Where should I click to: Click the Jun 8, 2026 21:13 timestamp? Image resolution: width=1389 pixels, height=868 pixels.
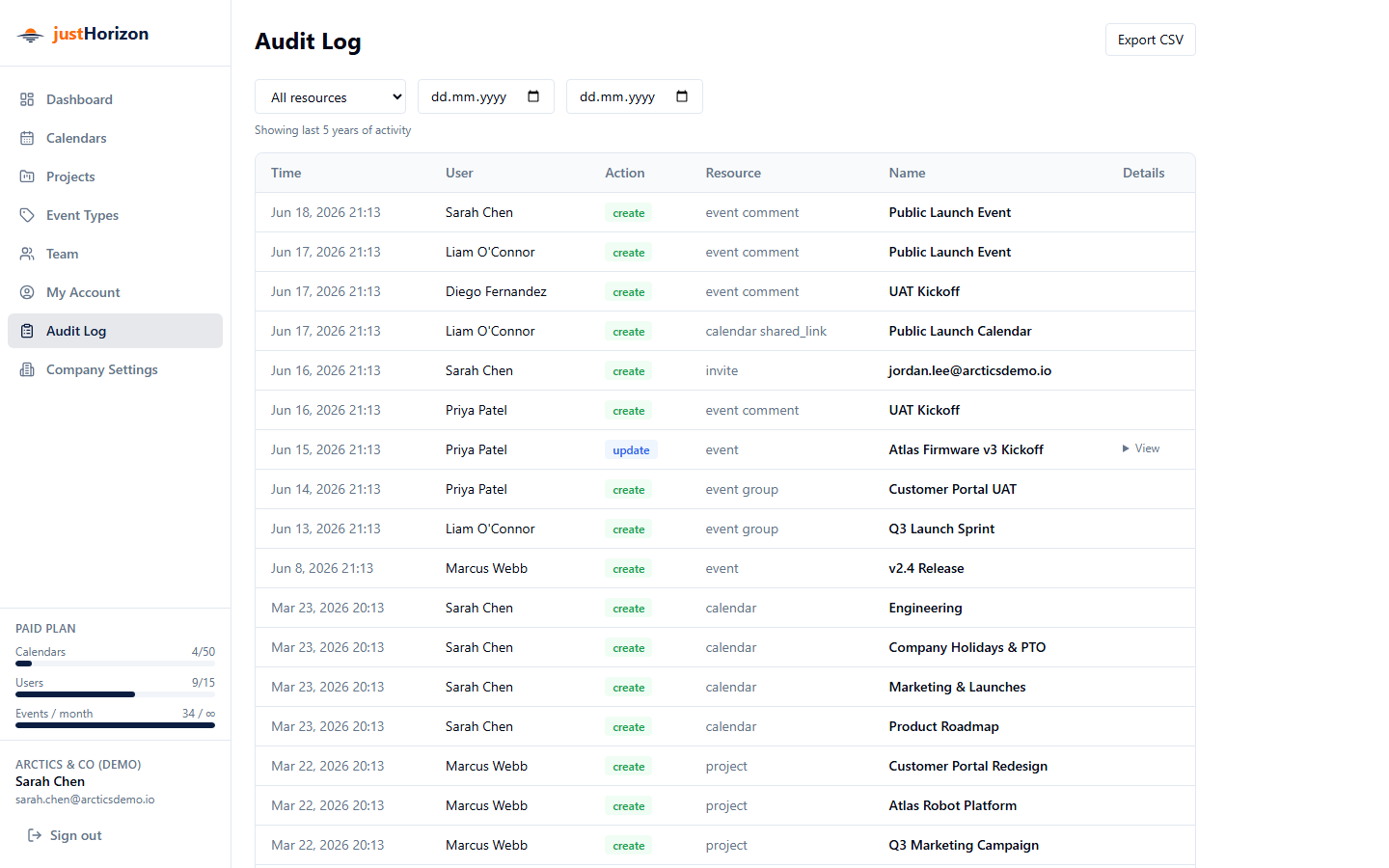(x=322, y=568)
